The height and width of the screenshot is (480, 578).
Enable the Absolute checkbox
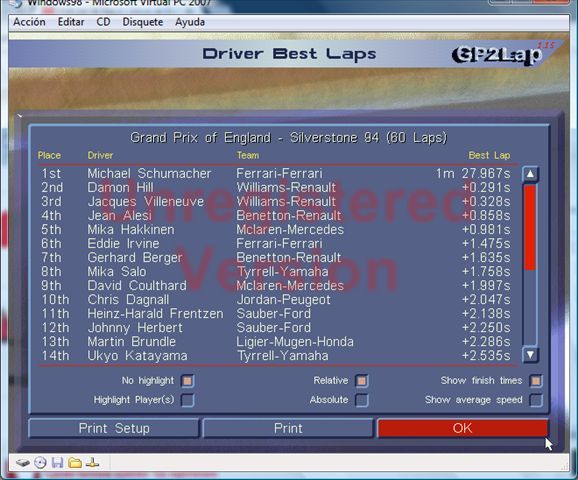click(x=362, y=400)
